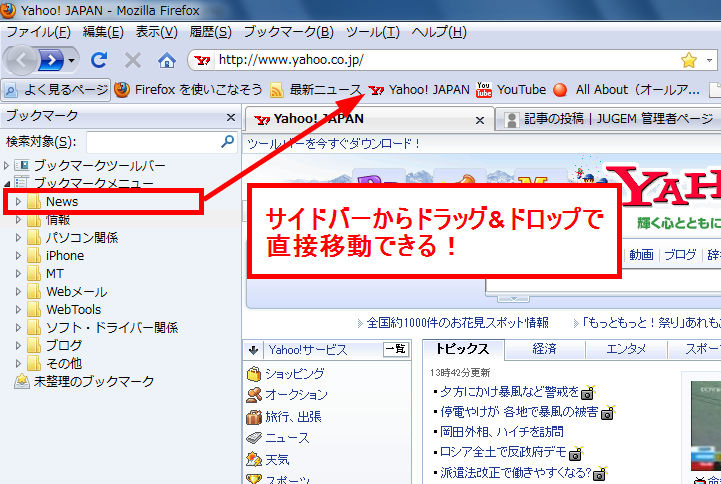Click the 一覧 button beside Yahoo!サービス
The image size is (721, 484).
395,349
